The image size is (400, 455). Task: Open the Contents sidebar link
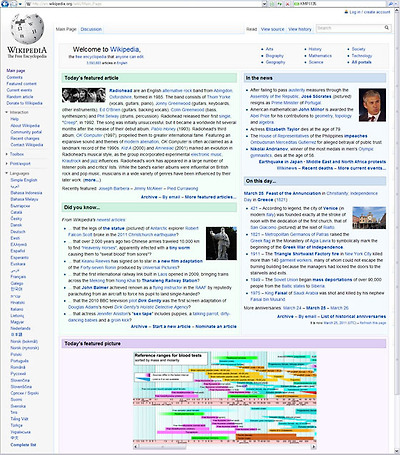tap(14, 77)
